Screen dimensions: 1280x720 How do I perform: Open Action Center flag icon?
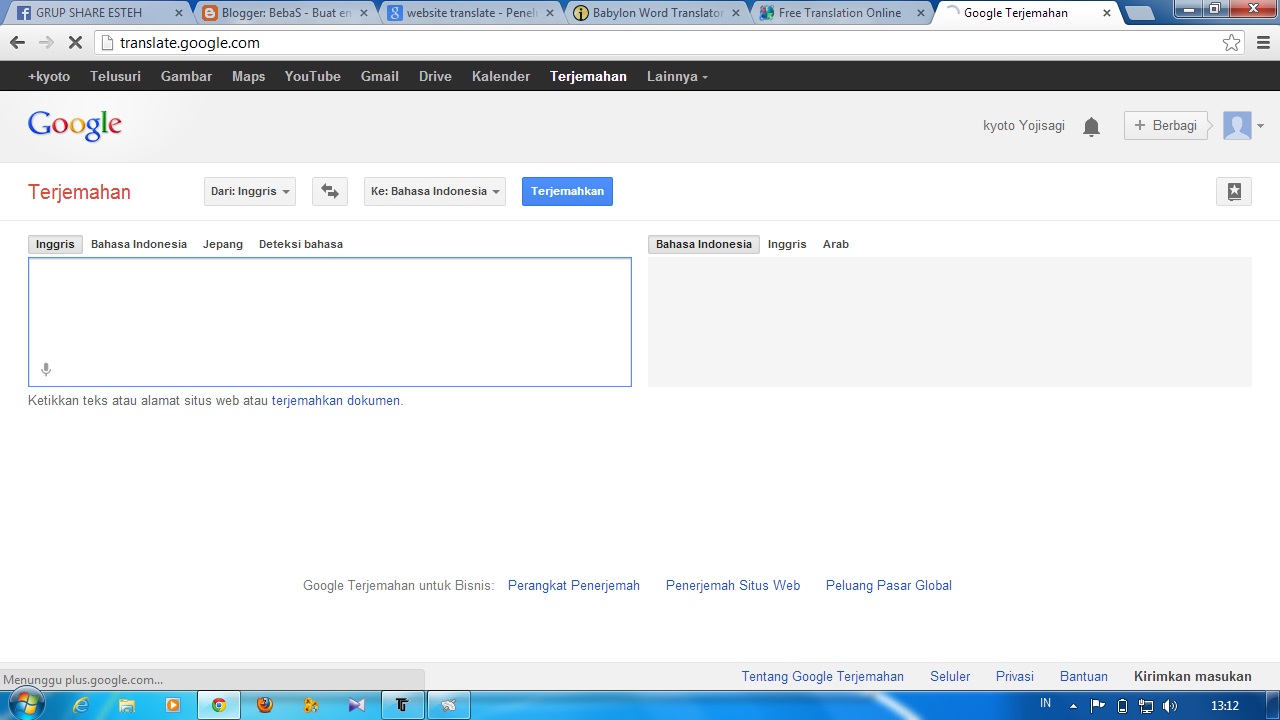click(x=1097, y=706)
